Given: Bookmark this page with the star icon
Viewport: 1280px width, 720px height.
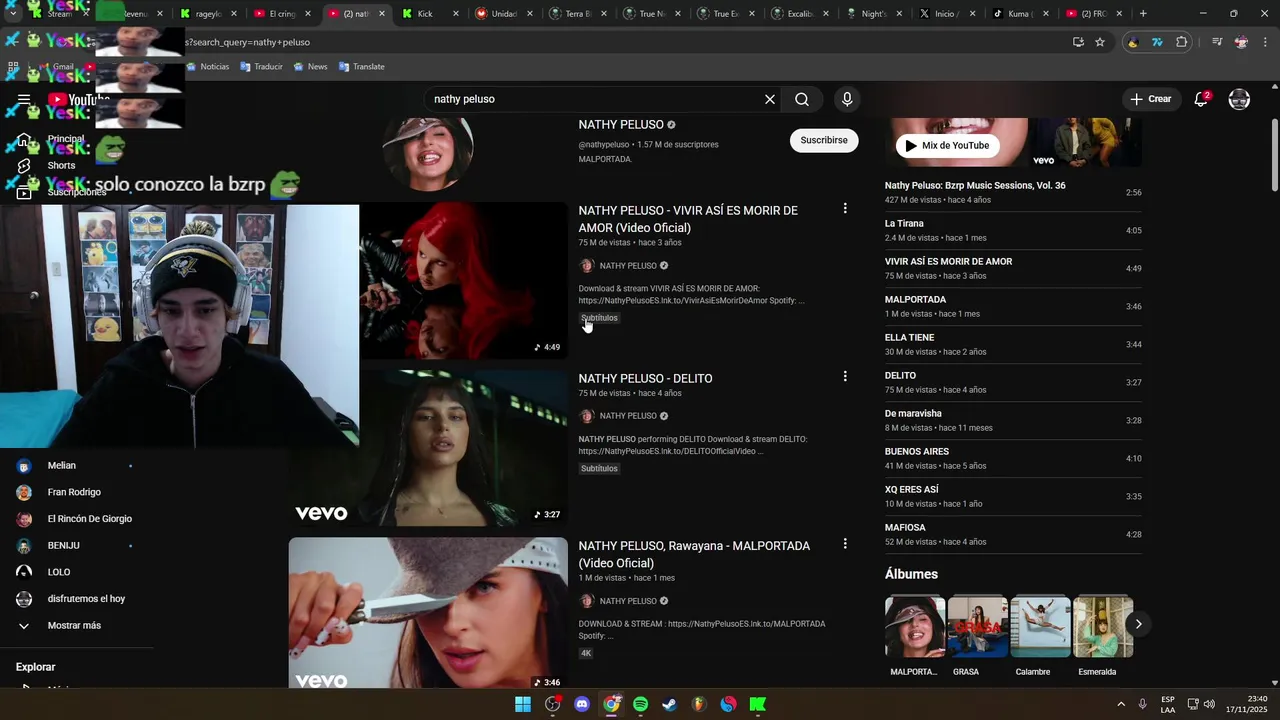Looking at the screenshot, I should (1100, 42).
